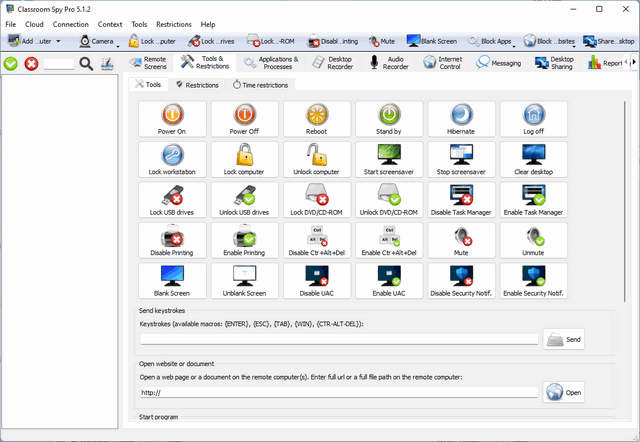Click Start screensaver icon
The width and height of the screenshot is (640, 442).
(x=389, y=161)
